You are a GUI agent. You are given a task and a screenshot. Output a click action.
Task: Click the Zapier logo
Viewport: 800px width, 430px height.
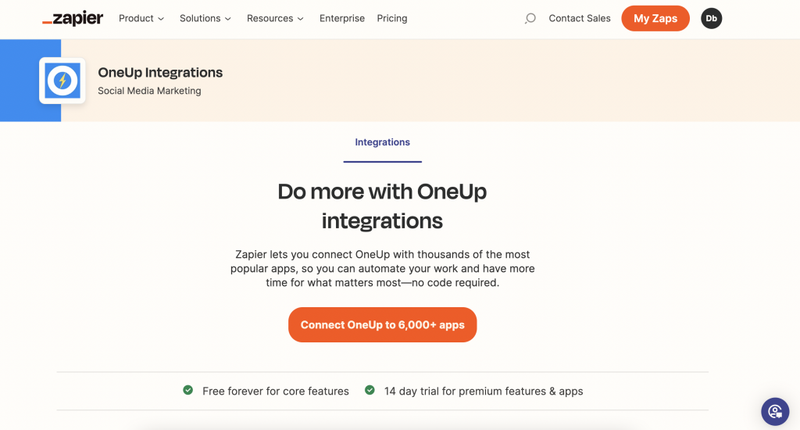coord(72,18)
